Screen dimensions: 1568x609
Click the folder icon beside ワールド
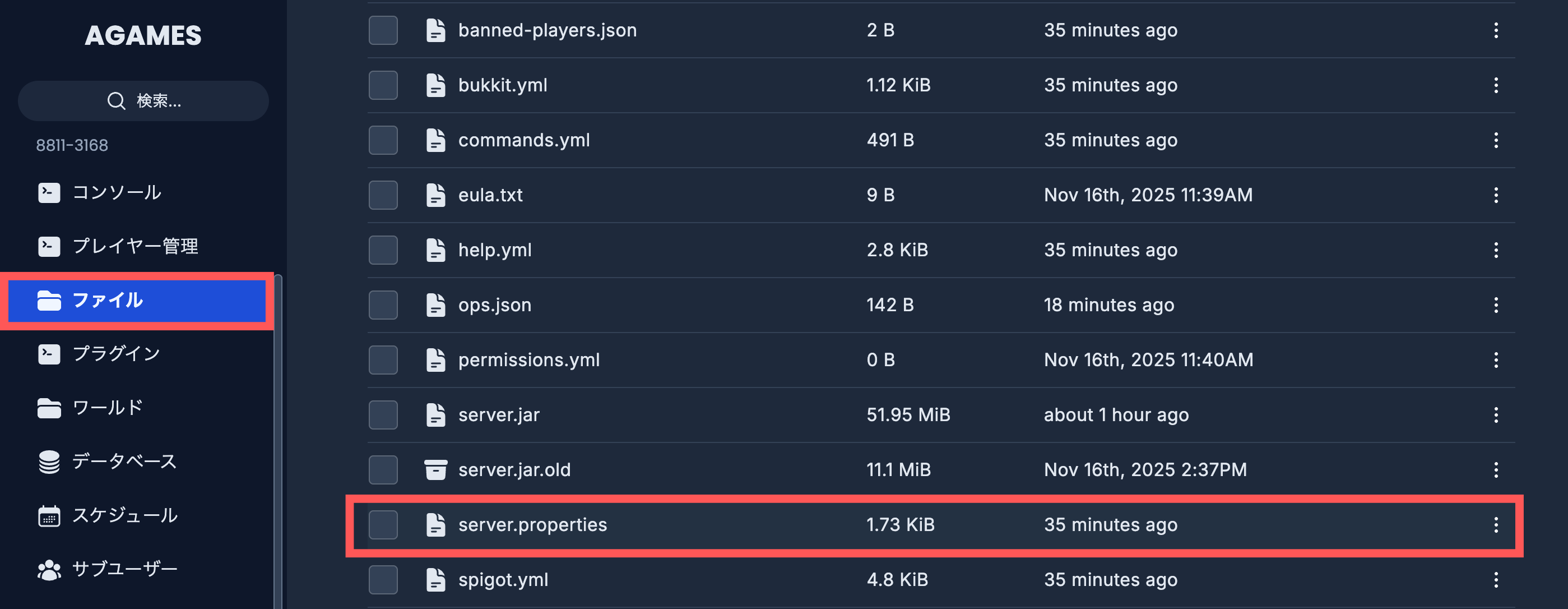pyautogui.click(x=49, y=408)
